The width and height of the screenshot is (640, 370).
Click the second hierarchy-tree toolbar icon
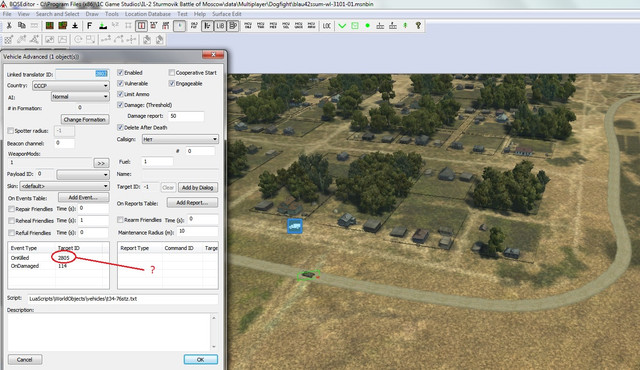393,26
